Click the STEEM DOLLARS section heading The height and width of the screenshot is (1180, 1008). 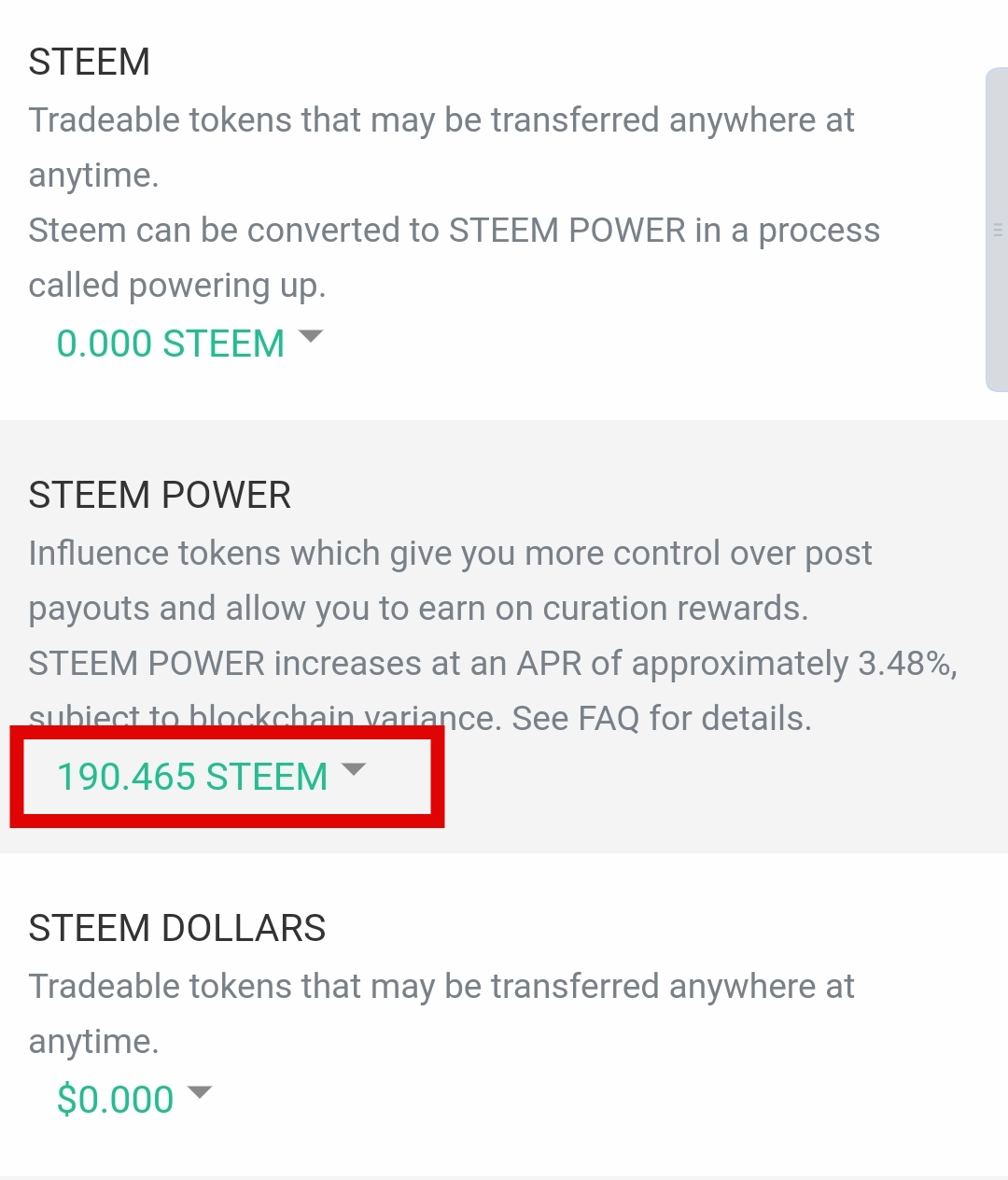[x=177, y=928]
